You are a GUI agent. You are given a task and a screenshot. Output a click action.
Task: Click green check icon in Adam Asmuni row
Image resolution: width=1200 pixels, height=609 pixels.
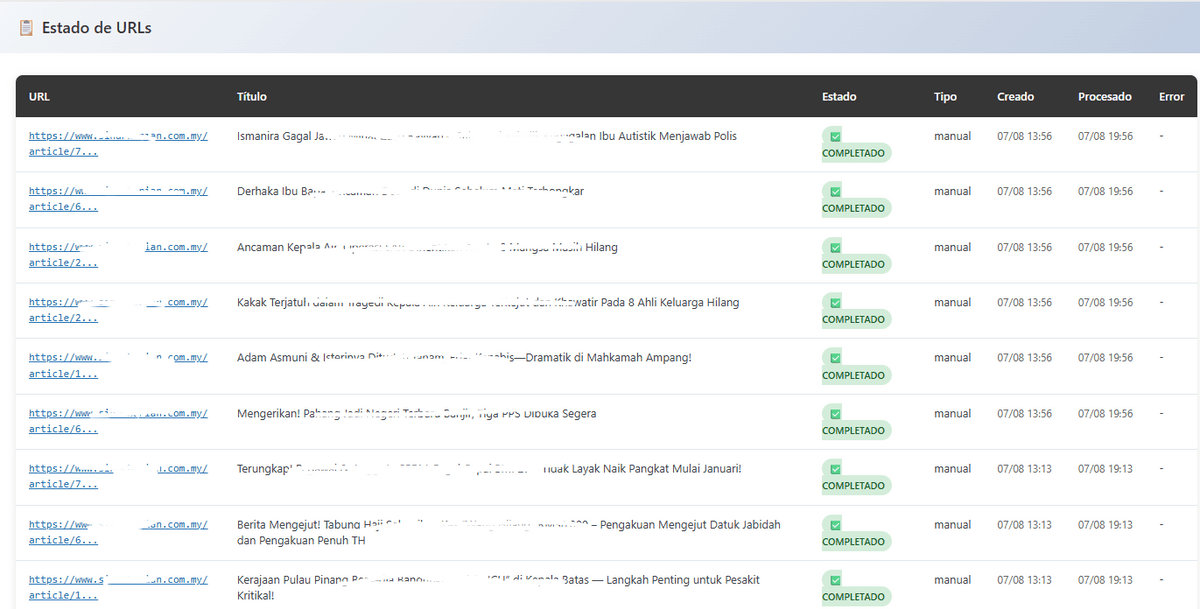pyautogui.click(x=835, y=358)
